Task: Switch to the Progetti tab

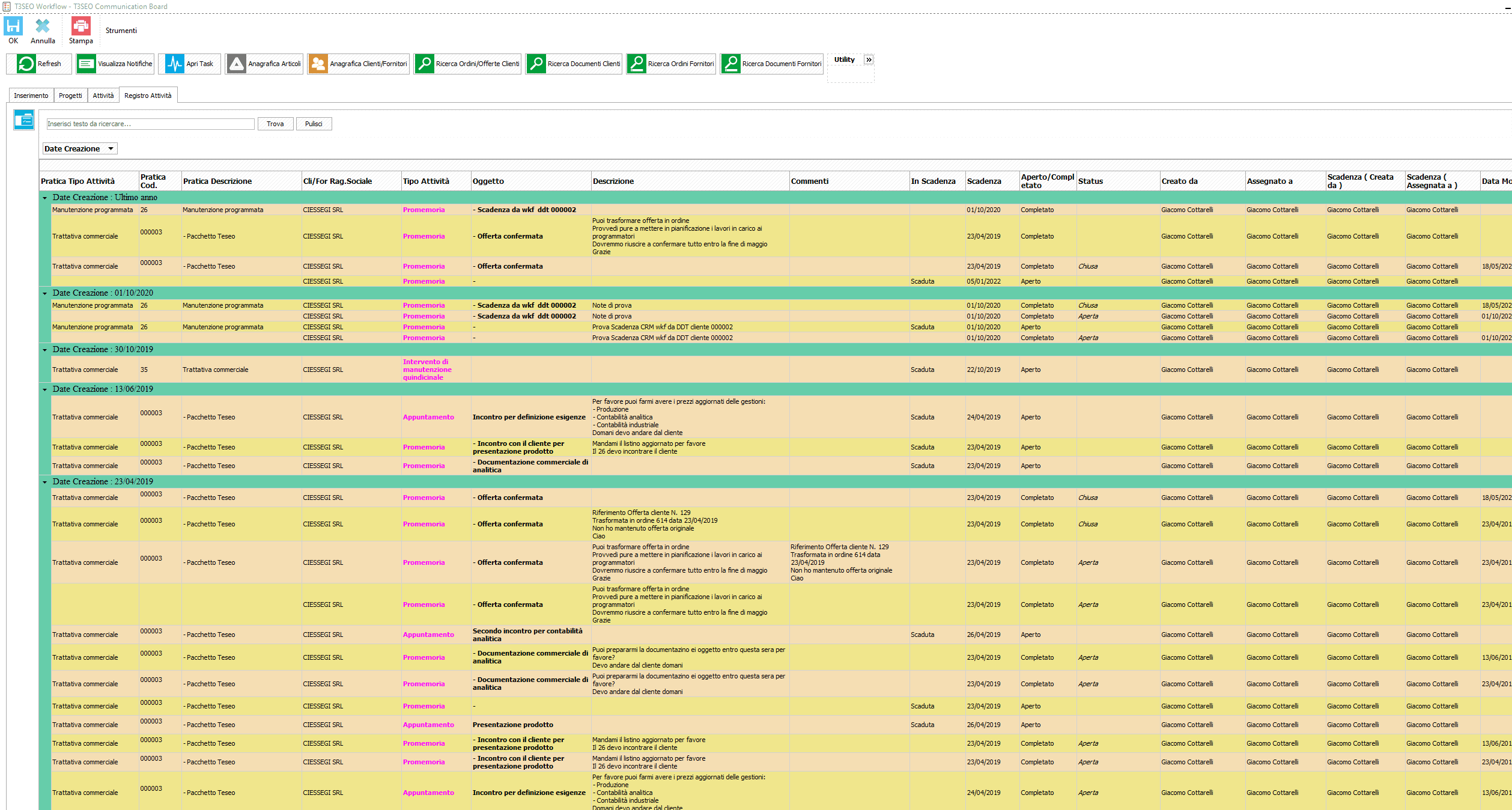Action: click(x=70, y=96)
